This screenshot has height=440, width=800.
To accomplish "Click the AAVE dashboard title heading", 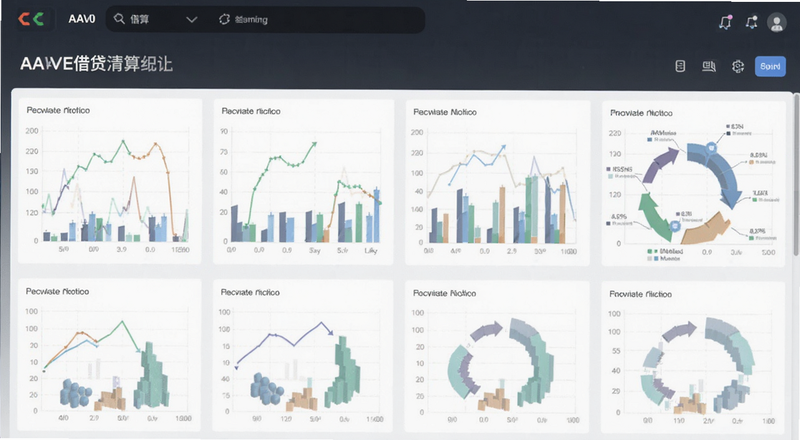I will [96, 64].
